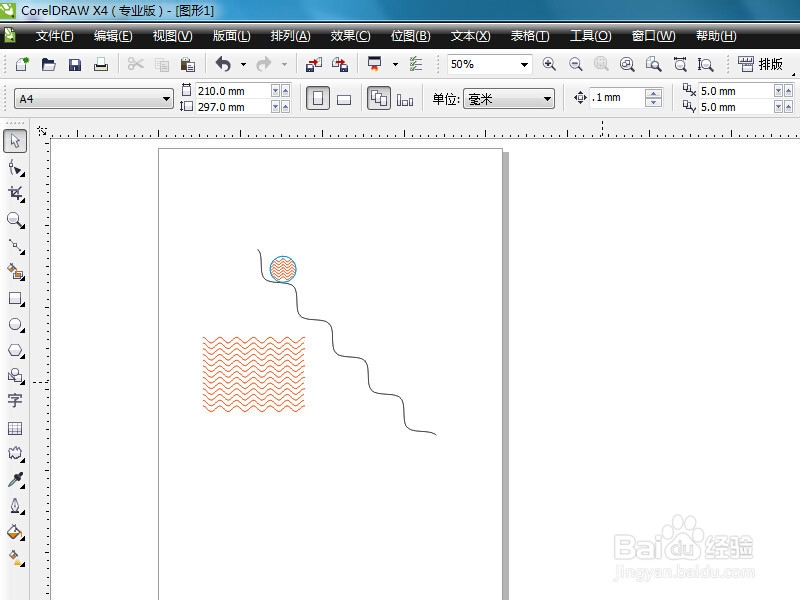The image size is (800, 600).
Task: Click Zoom to Page icon
Action: [x=654, y=64]
